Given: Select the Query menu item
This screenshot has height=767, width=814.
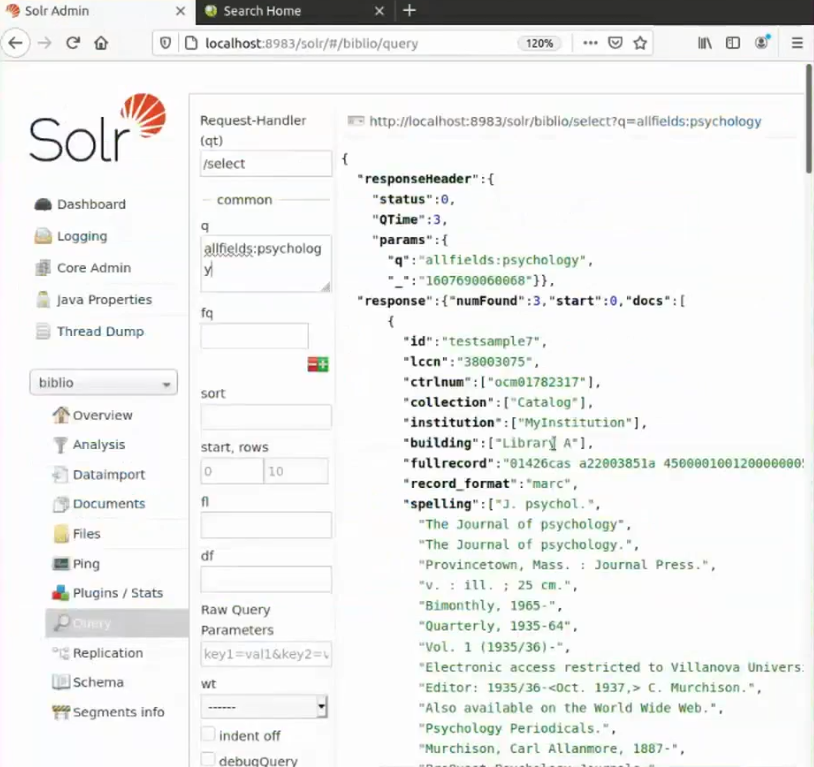Looking at the screenshot, I should coord(117,623).
